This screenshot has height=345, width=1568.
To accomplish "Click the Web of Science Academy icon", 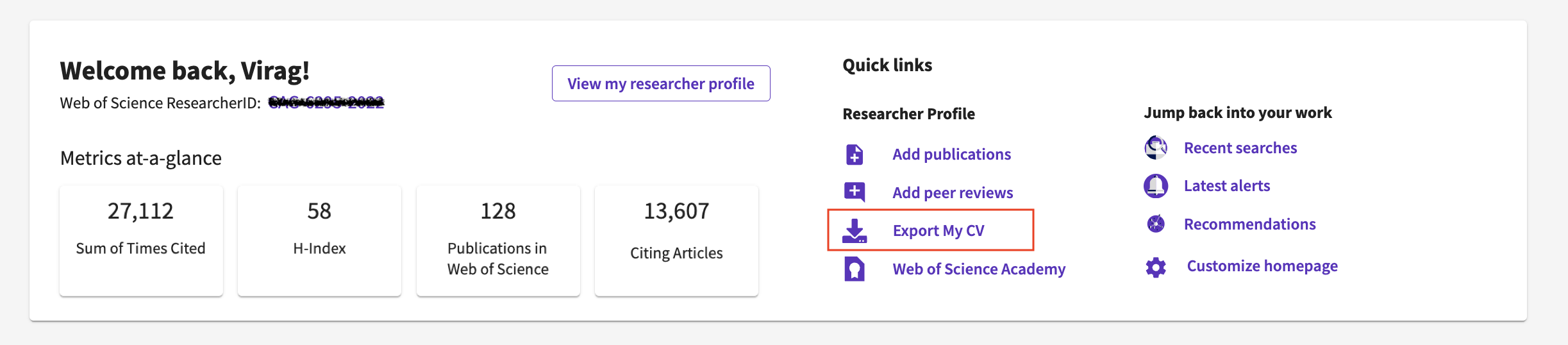I will (x=855, y=269).
